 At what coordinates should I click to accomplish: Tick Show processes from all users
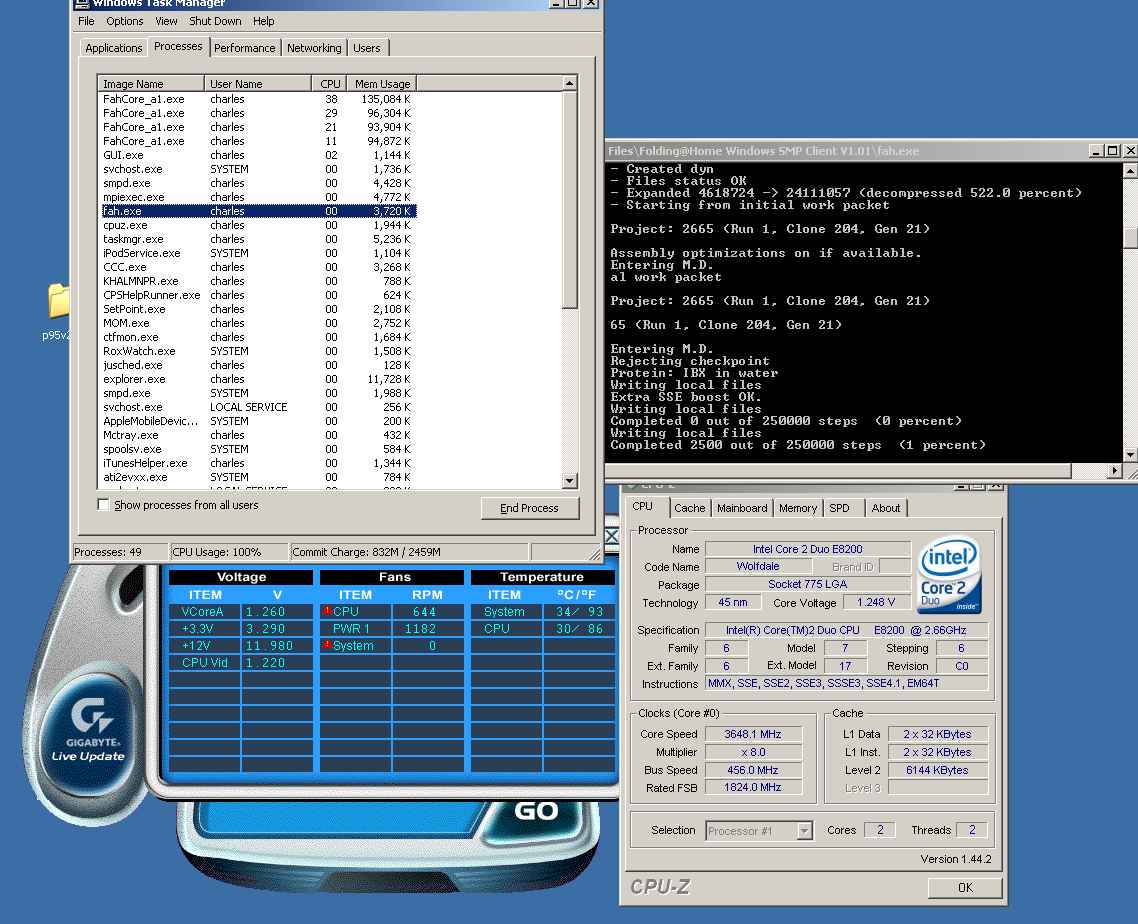click(x=103, y=504)
